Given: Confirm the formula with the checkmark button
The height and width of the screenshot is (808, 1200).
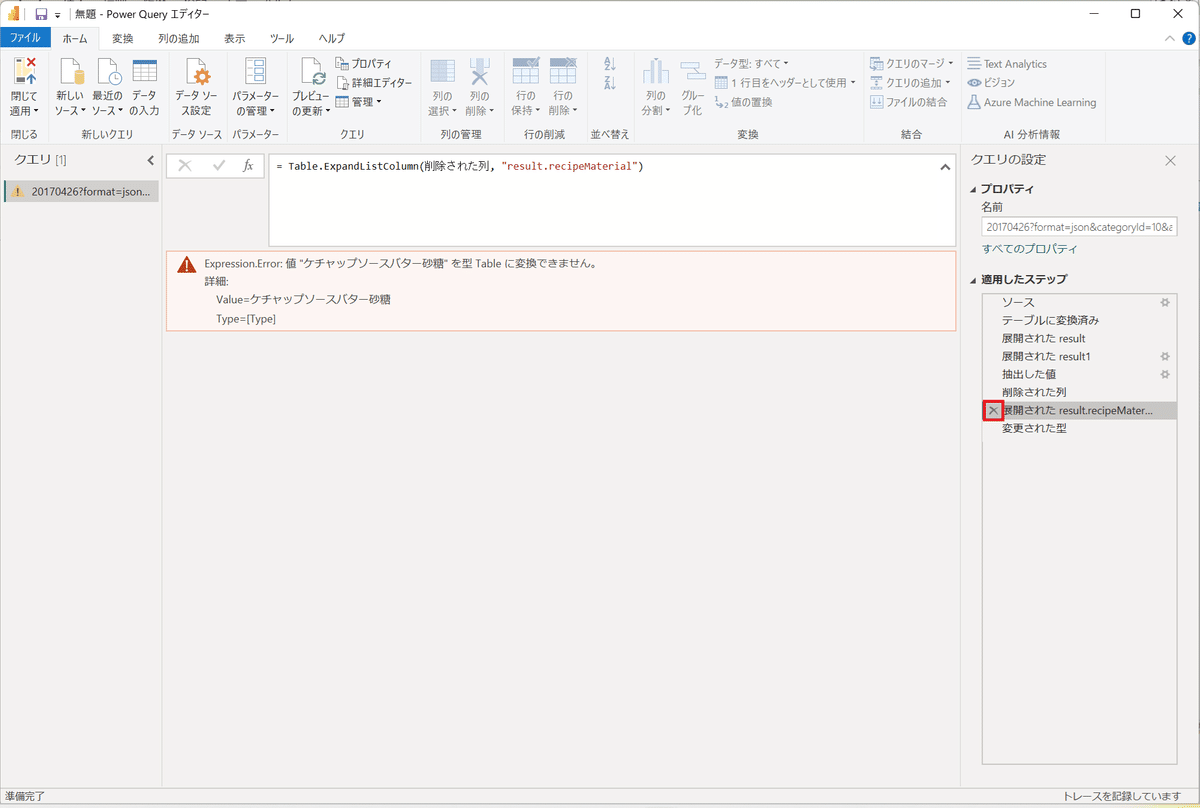Looking at the screenshot, I should 219,166.
